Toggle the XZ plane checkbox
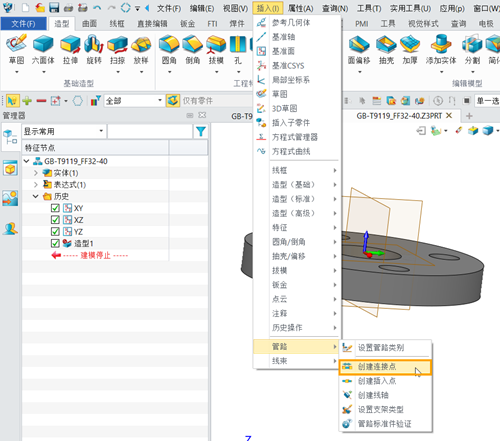The image size is (500, 441). coord(55,220)
